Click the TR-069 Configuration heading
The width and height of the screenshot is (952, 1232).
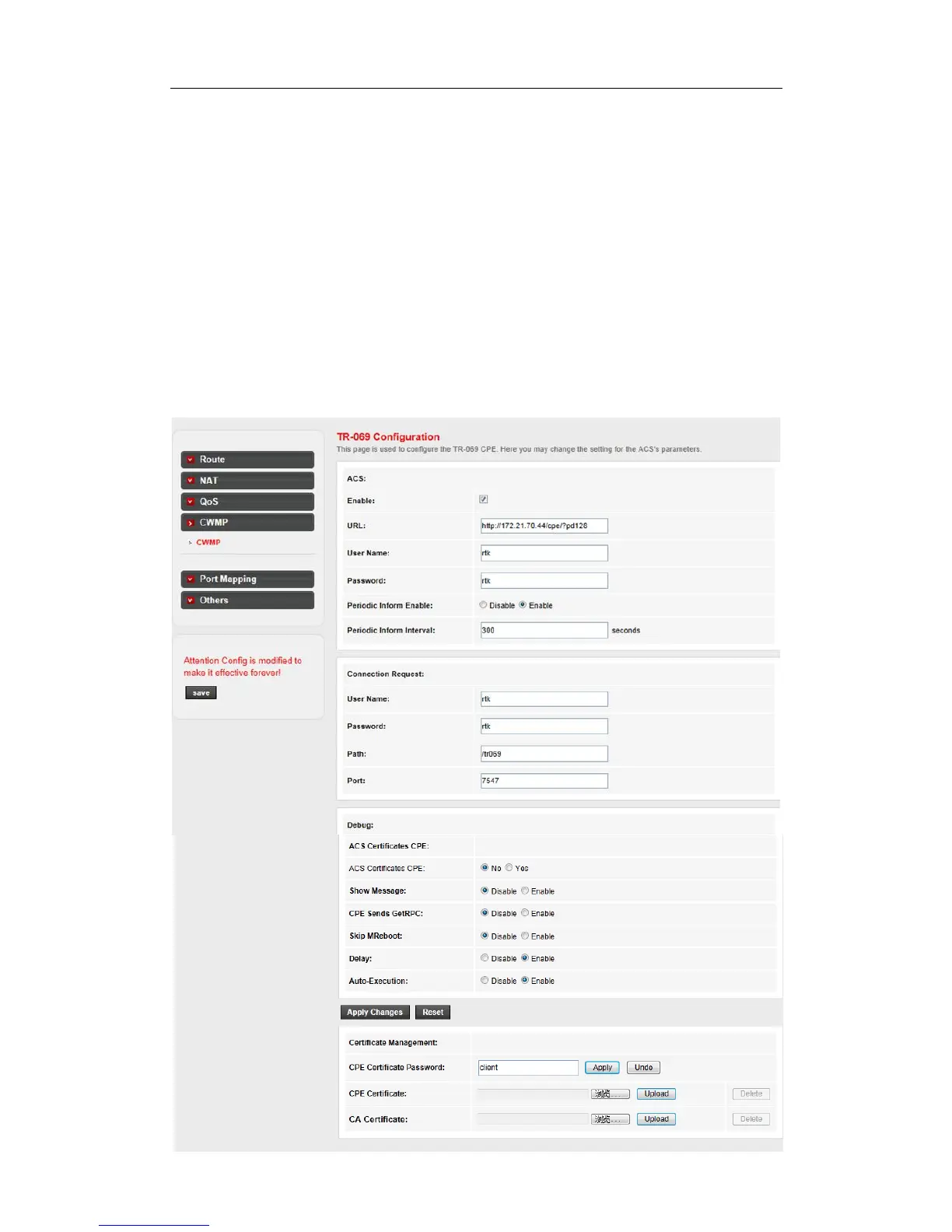(388, 437)
